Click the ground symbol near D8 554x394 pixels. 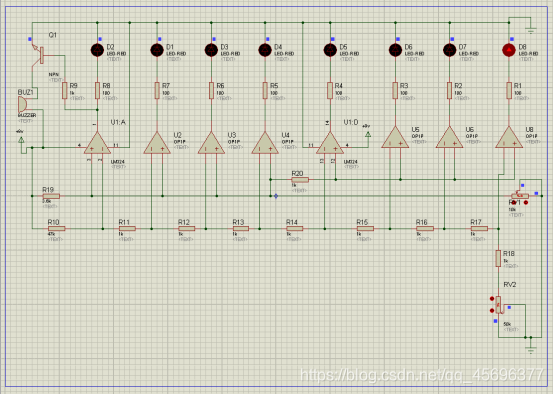(x=531, y=30)
